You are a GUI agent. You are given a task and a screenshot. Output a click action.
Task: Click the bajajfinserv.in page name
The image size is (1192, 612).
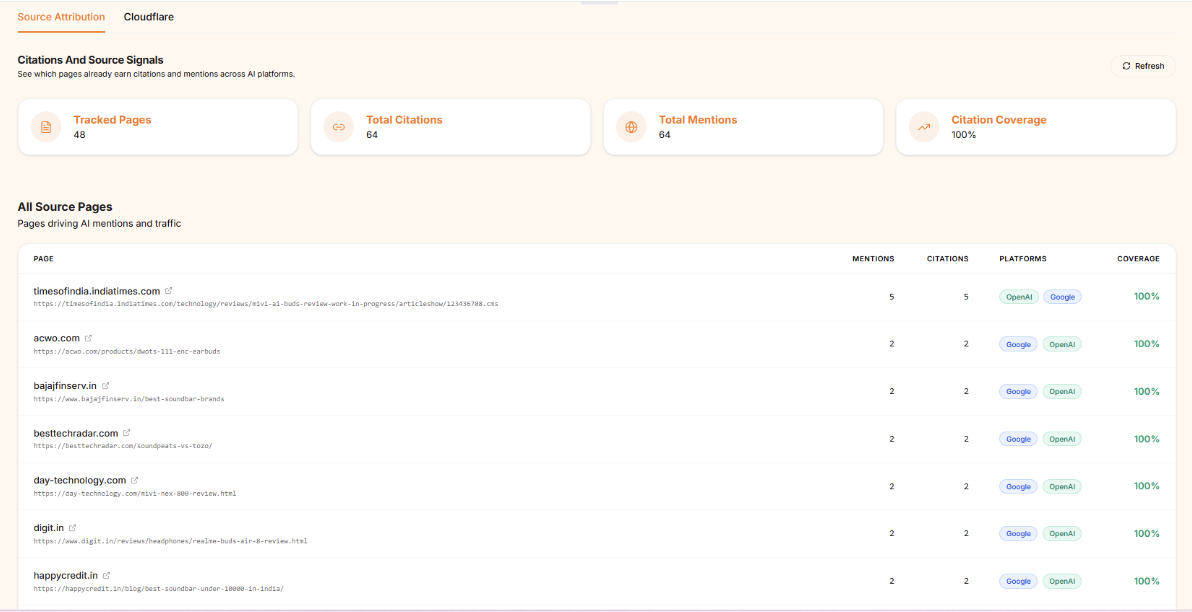[x=65, y=385]
